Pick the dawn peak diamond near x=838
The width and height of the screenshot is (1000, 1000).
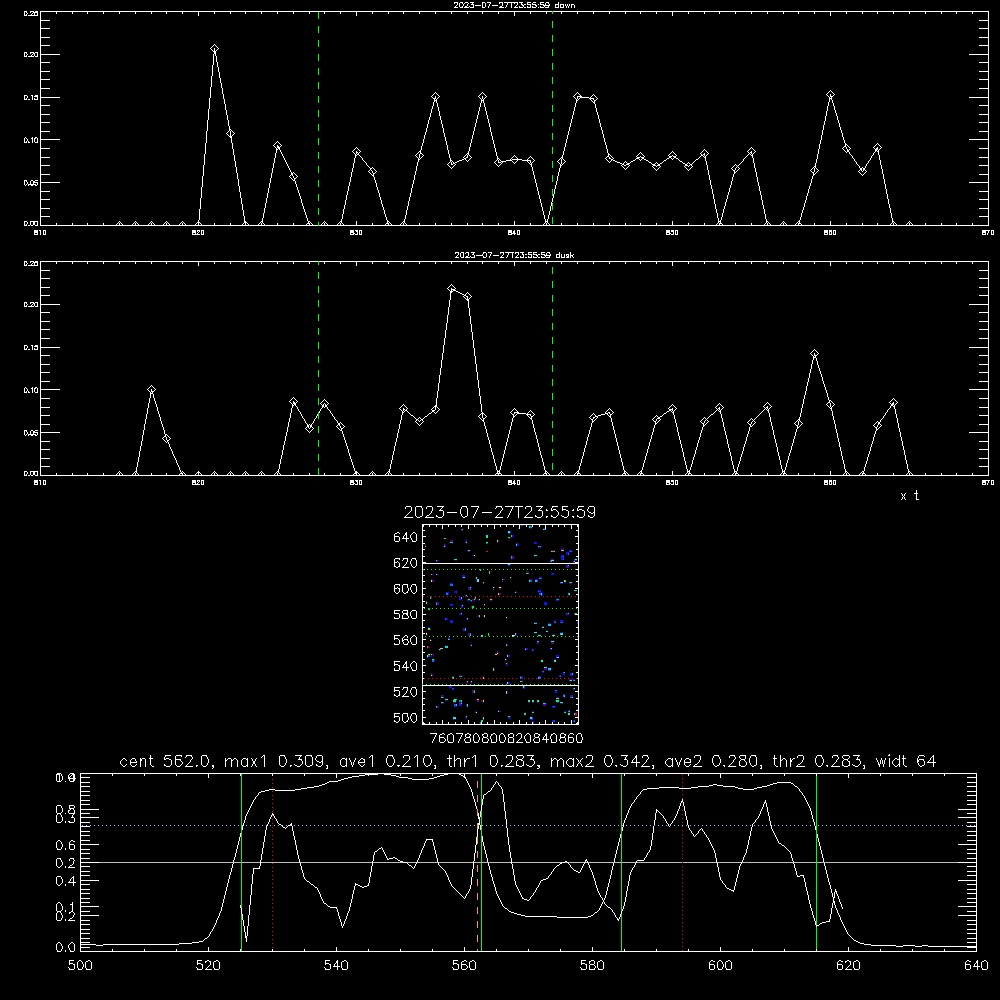483,97
